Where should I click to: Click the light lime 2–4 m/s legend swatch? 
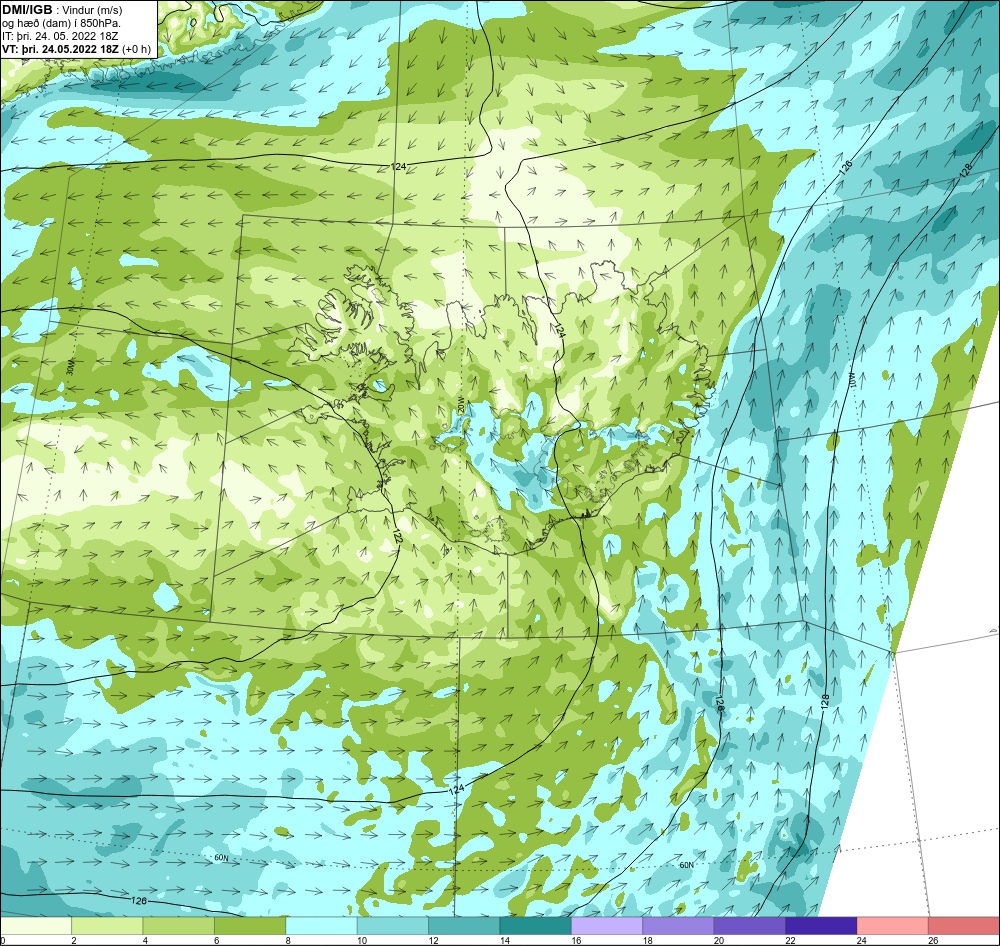(107, 926)
